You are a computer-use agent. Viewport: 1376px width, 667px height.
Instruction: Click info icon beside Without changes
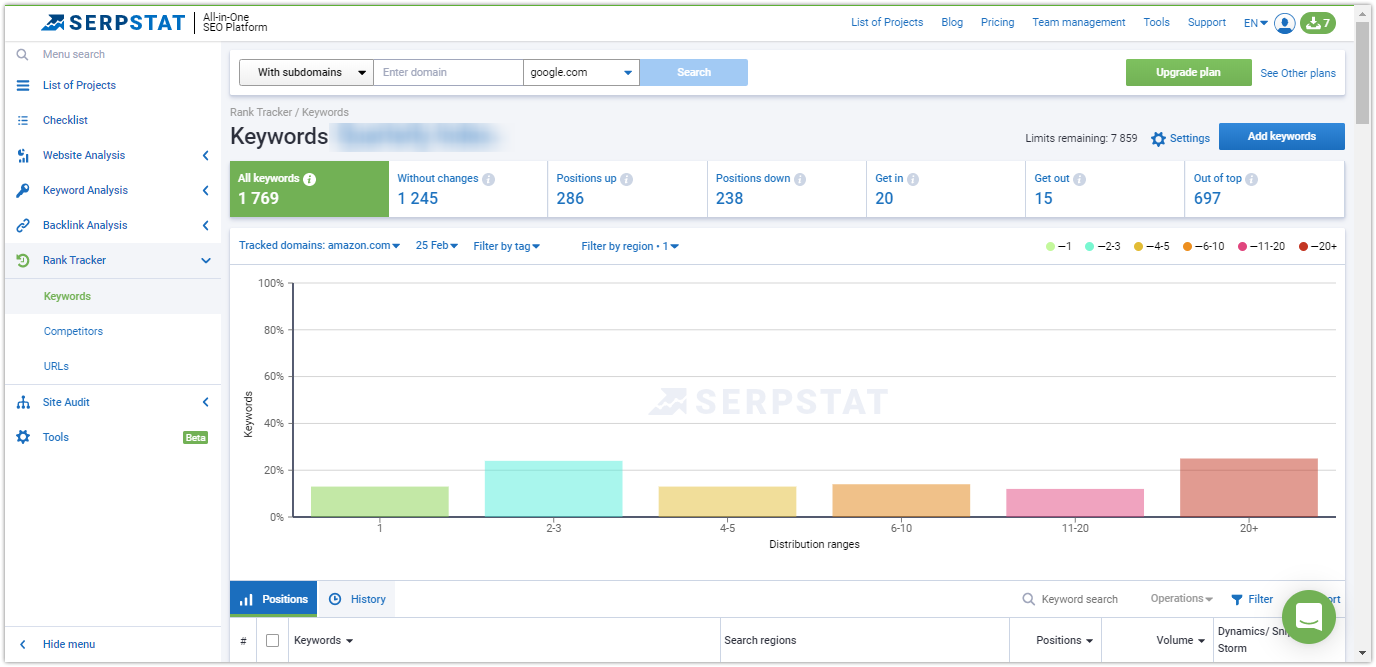pyautogui.click(x=488, y=179)
